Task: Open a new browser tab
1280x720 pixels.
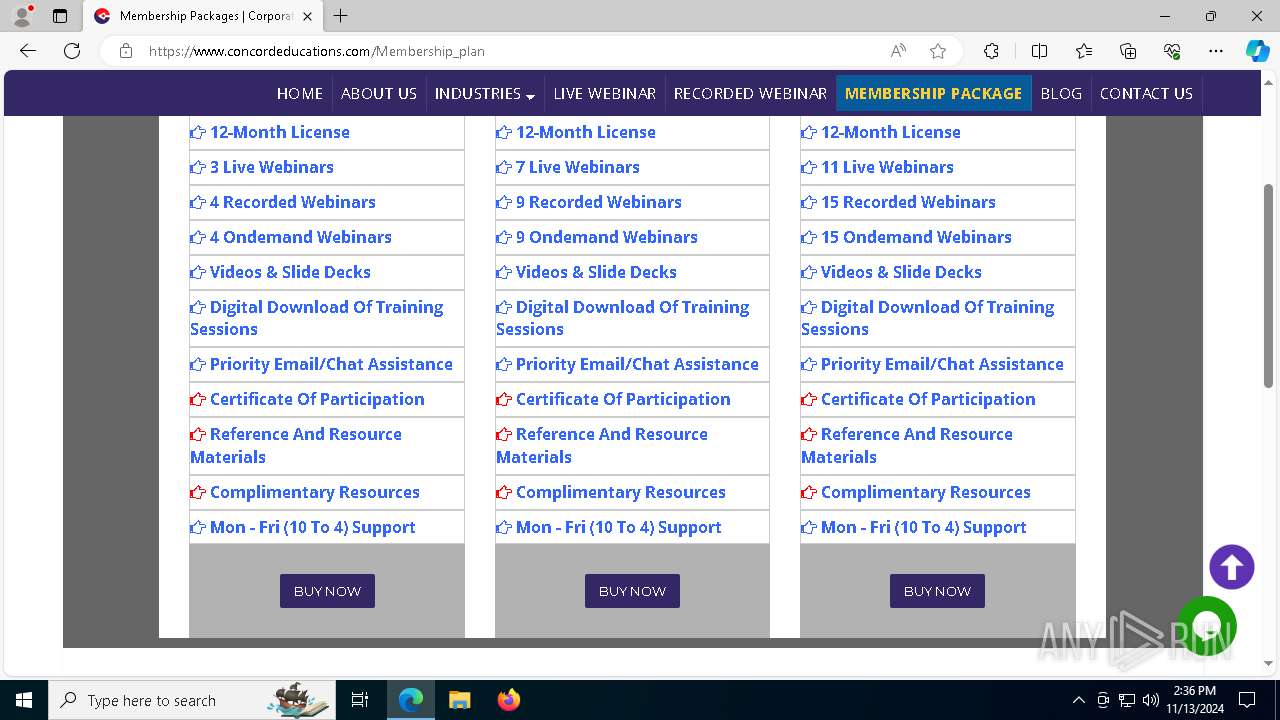Action: [x=341, y=16]
